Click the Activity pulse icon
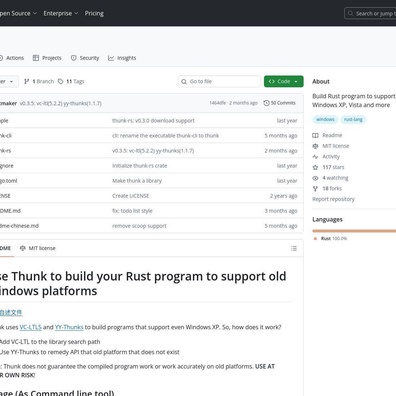 315,157
